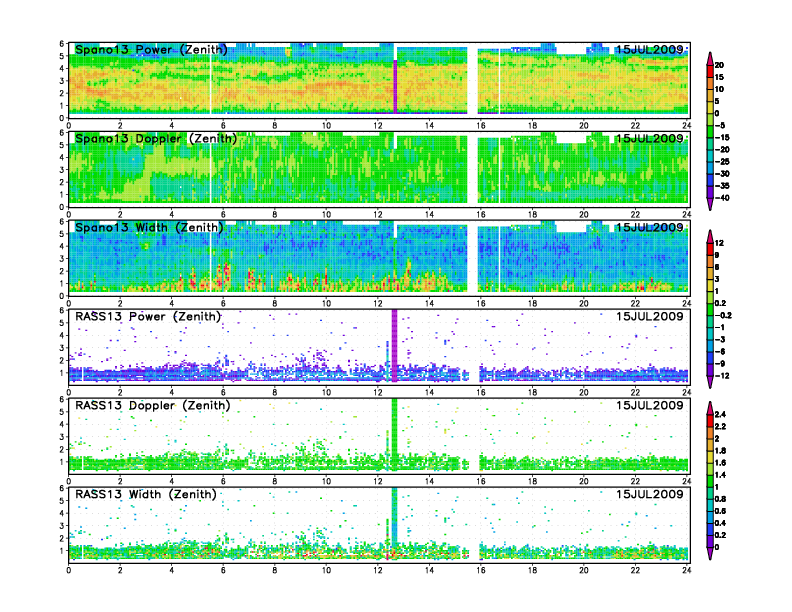Click the "-0.2" label on the middle colorbar
Viewport: 792px width, 612px height.
[723, 315]
